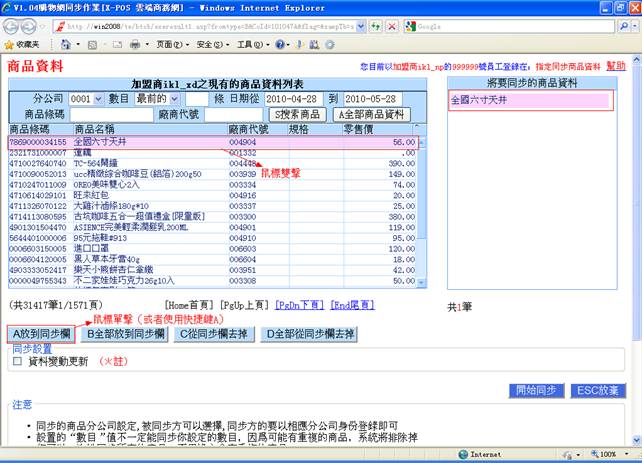This screenshot has height=463, width=642.
Task: Enable 資料變動更新 checkbox
Action: coord(16,362)
